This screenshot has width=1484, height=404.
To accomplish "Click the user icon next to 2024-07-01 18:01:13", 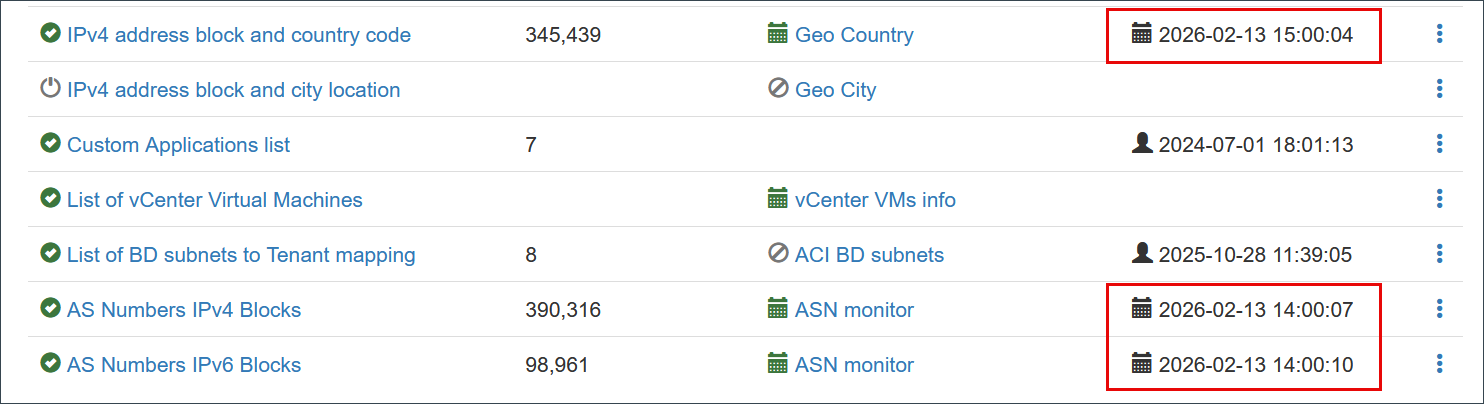I will 1142,144.
